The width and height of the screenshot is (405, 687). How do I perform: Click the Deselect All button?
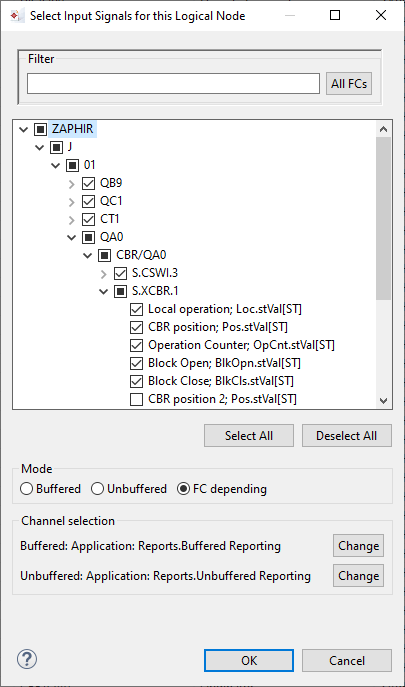pos(346,436)
